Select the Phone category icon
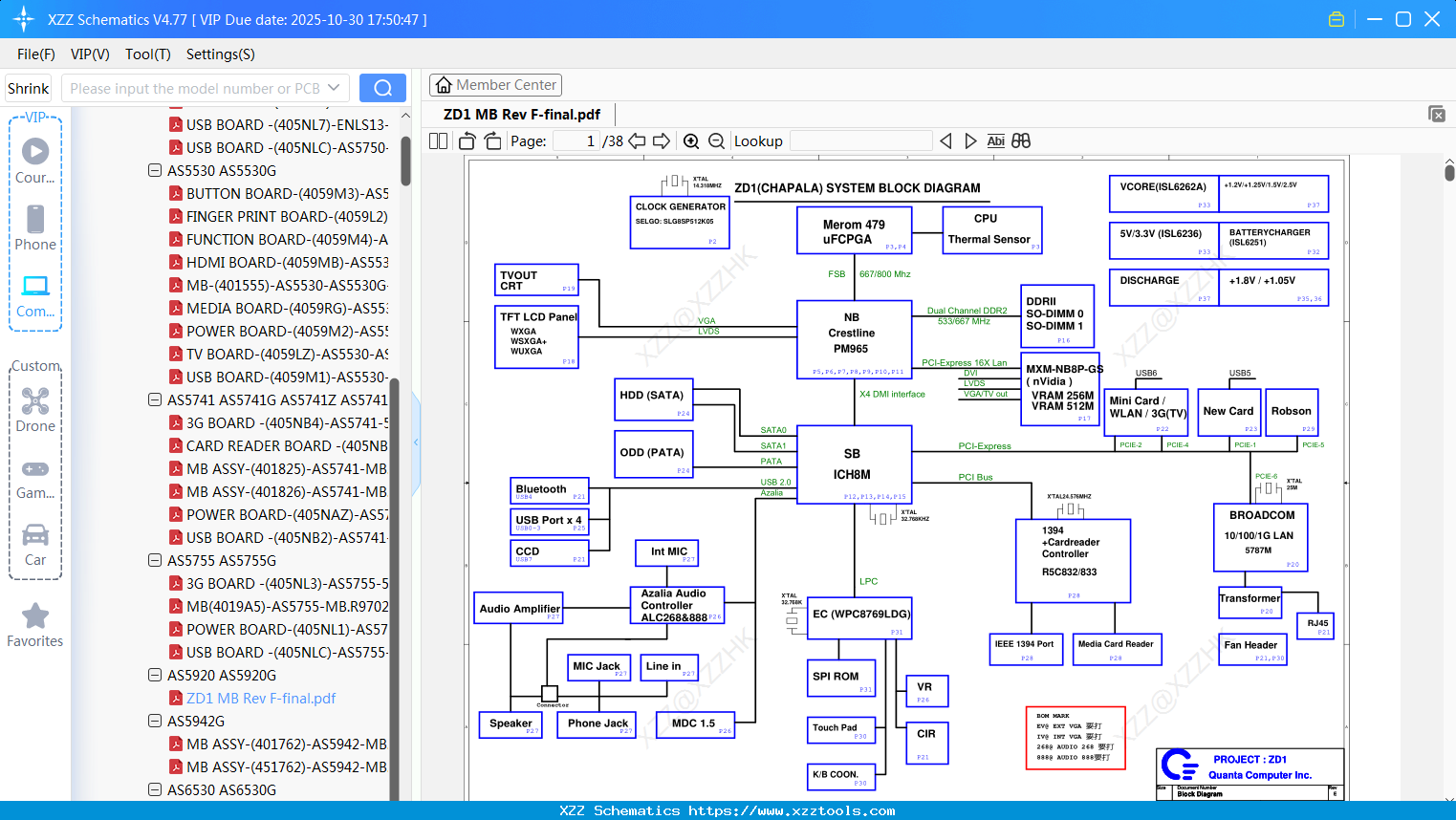Image resolution: width=1456 pixels, height=820 pixels. click(35, 227)
